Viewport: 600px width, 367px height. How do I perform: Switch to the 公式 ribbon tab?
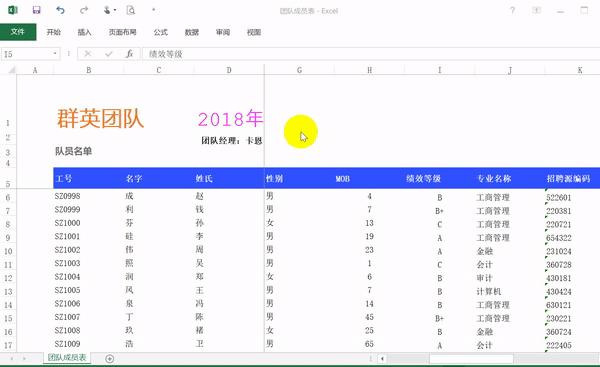tap(161, 32)
